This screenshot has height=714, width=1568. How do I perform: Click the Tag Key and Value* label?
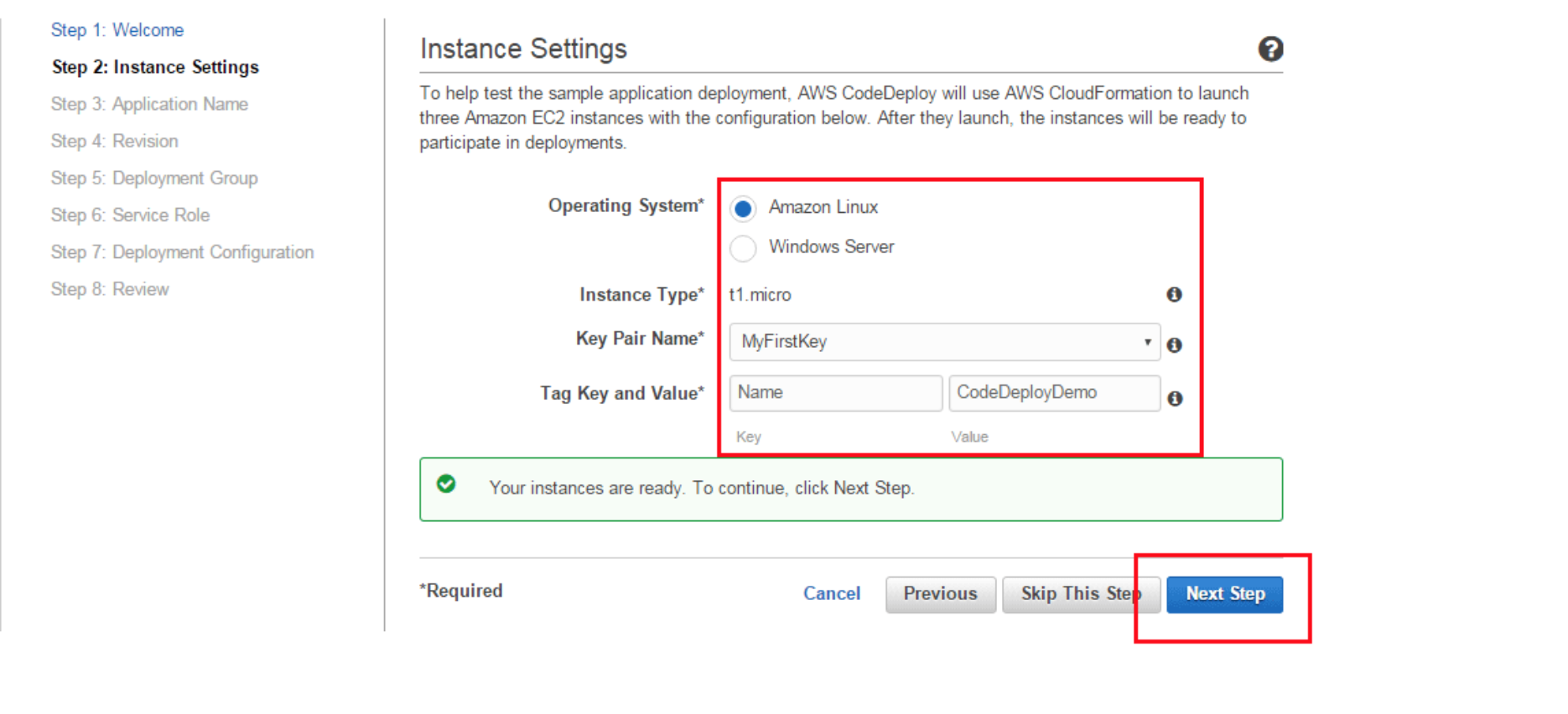pyautogui.click(x=622, y=394)
